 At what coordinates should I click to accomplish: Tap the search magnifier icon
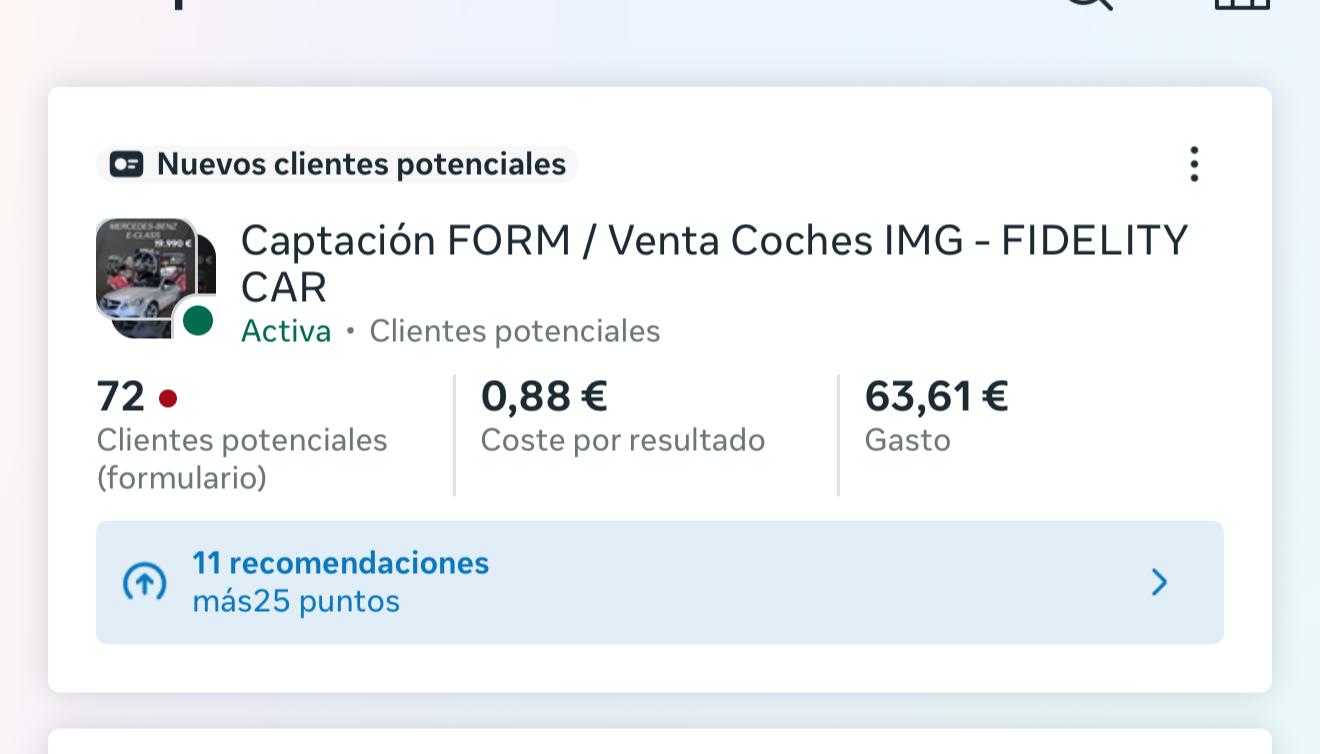pos(1088,5)
